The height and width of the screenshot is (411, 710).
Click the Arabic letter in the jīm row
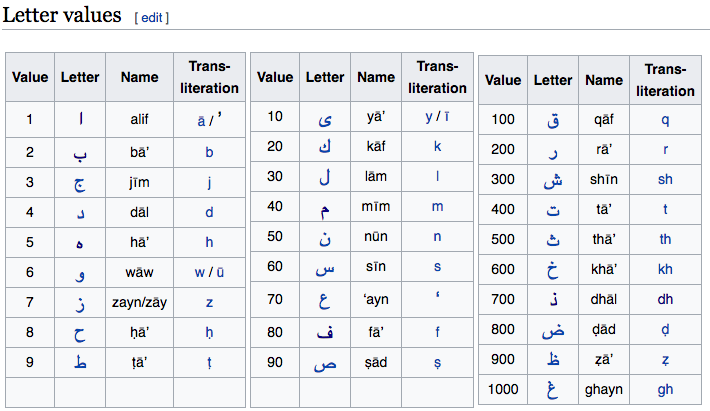80,183
